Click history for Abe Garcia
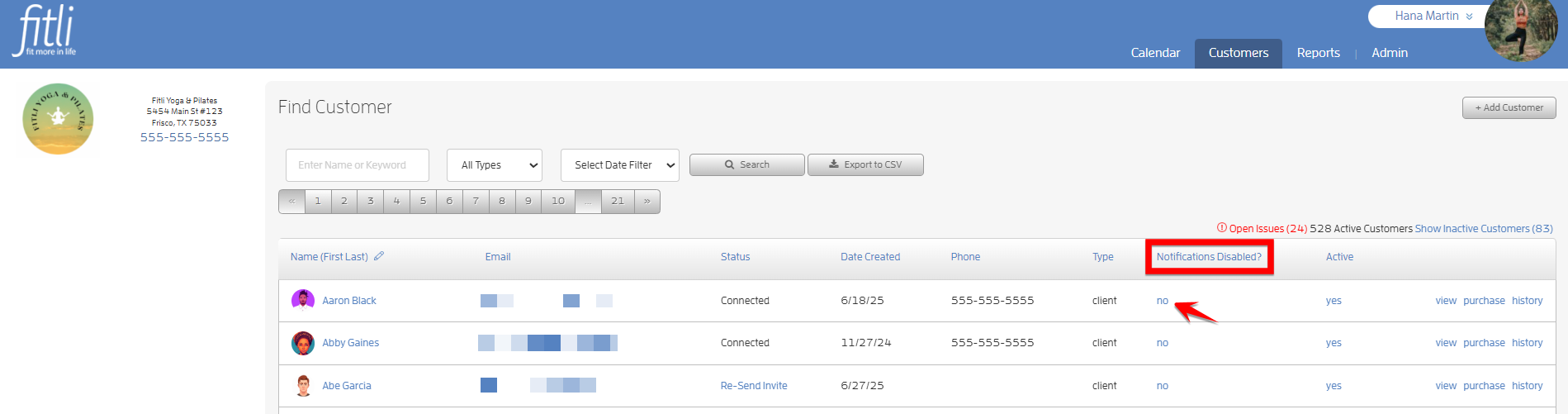This screenshot has width=1568, height=414. [x=1528, y=386]
